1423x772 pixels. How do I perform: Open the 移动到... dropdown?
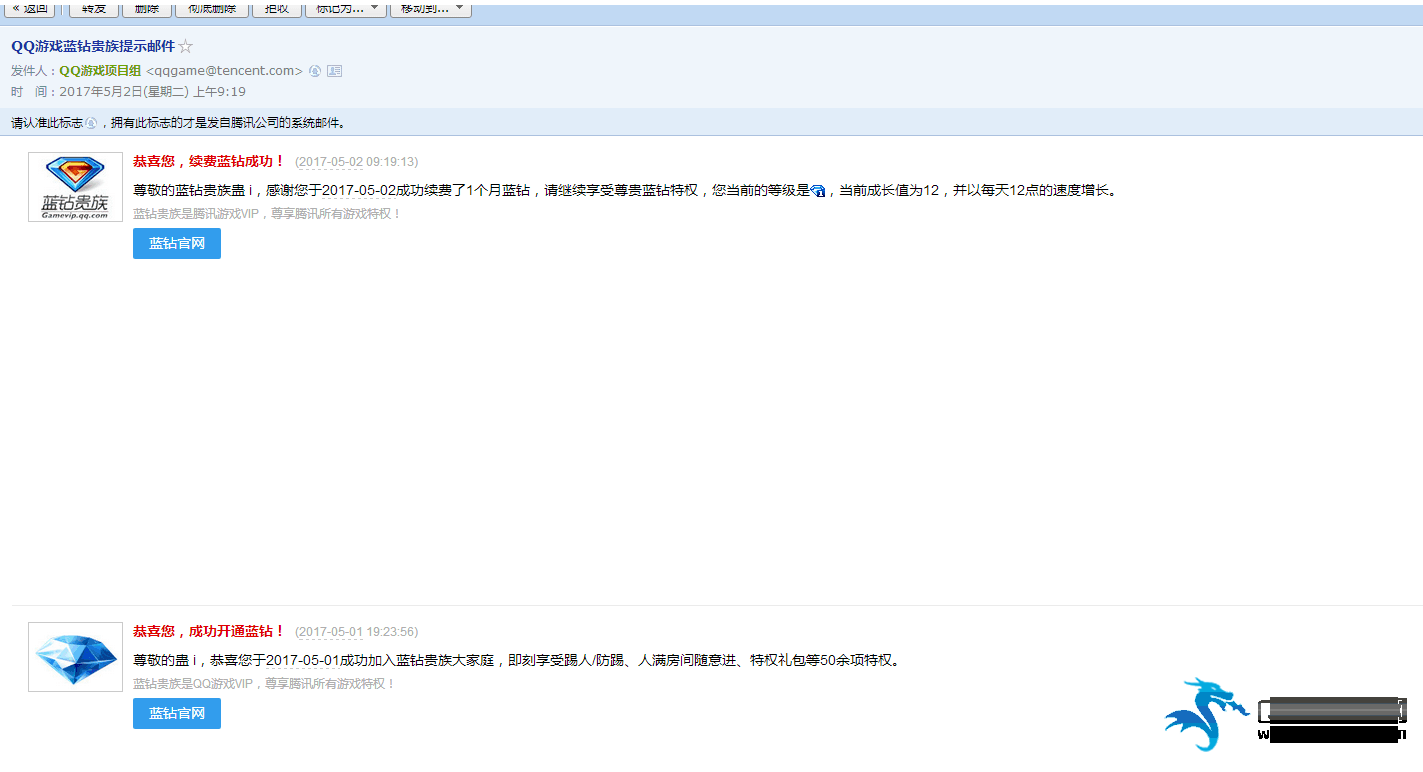click(430, 8)
